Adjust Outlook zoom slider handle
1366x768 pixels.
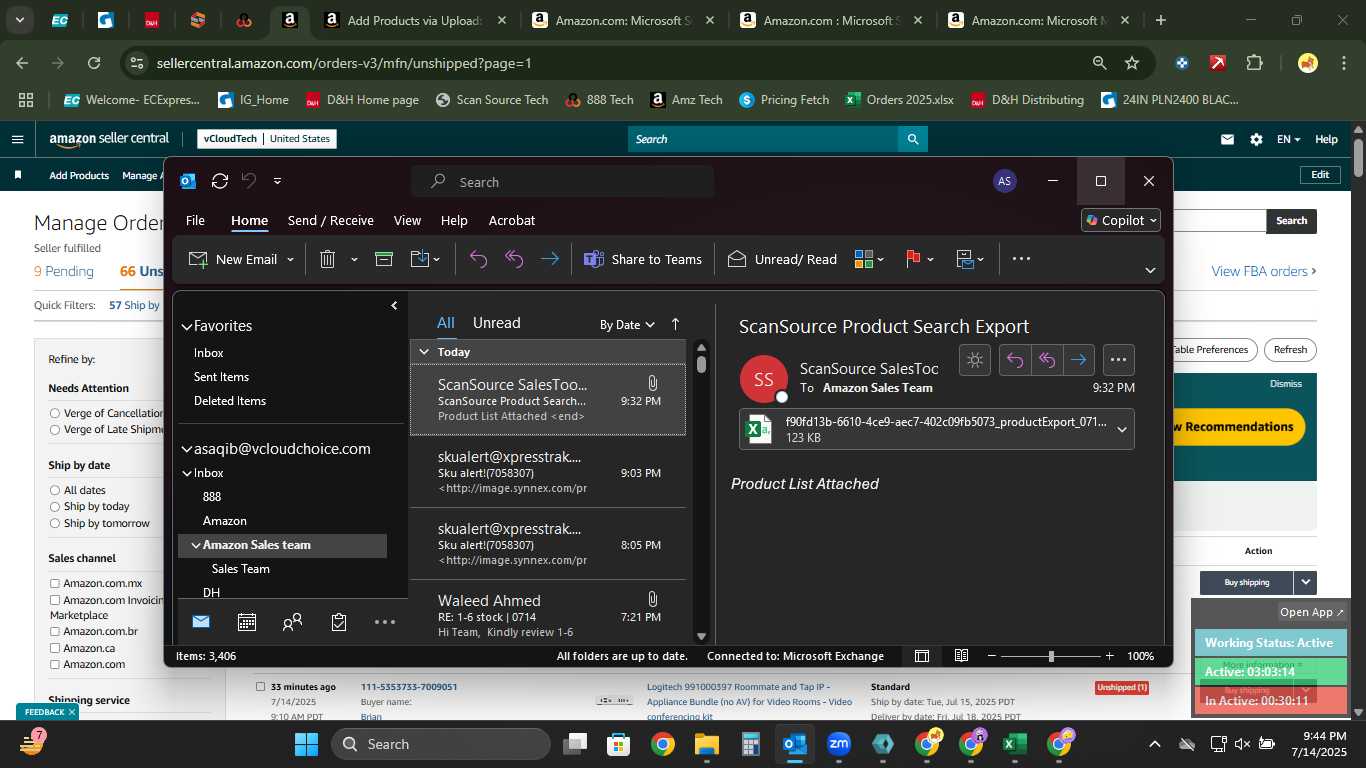(x=1051, y=656)
